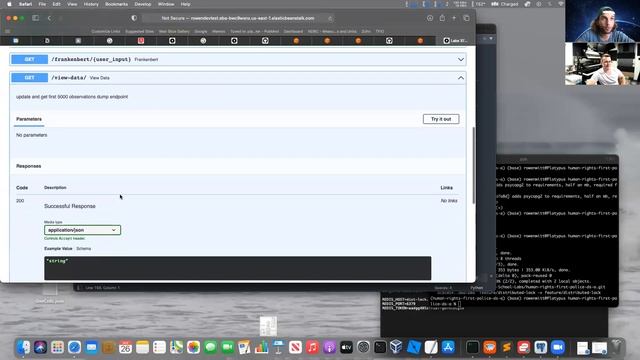Open Finder from the Dock
This screenshot has height=360, width=640.
pos(24,347)
